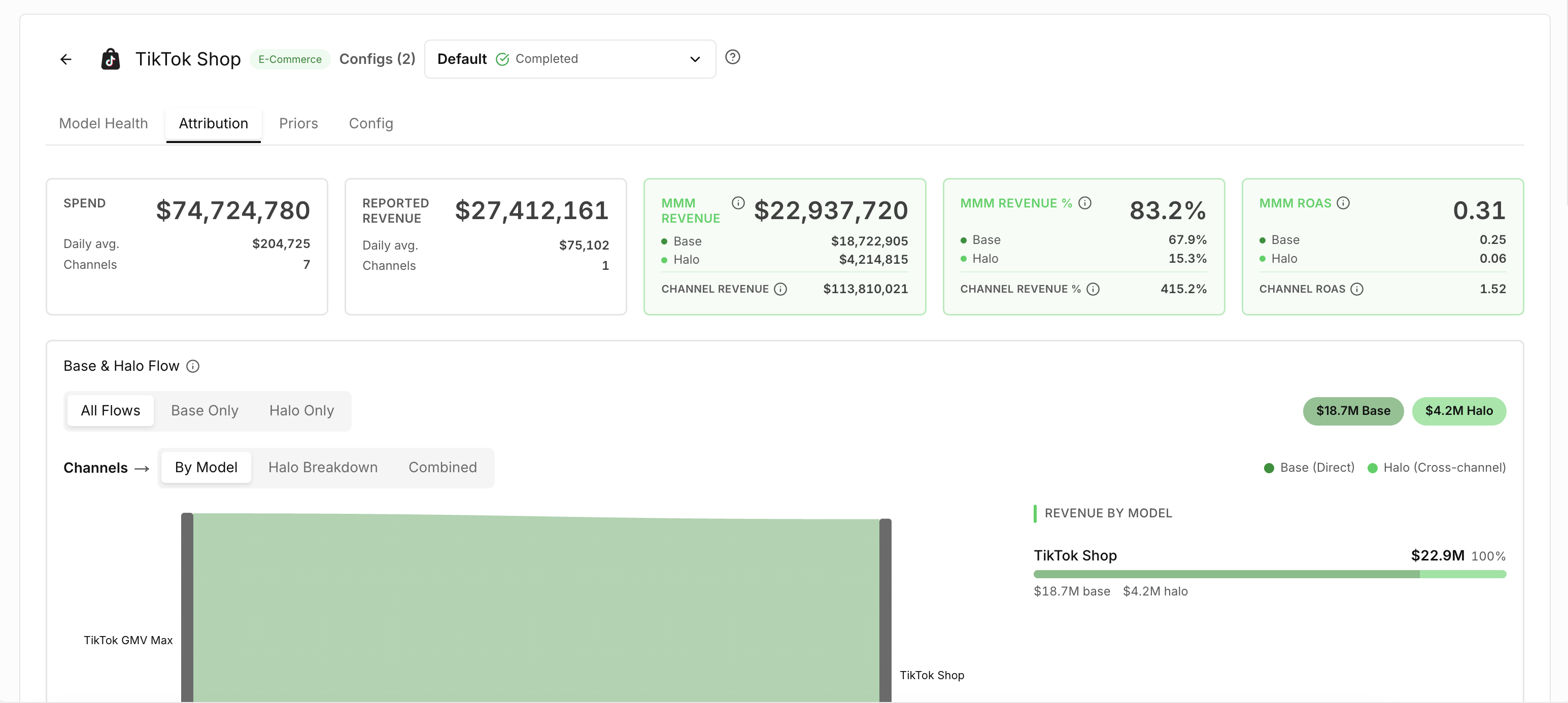This screenshot has height=703, width=1568.
Task: Click the TikTok Shop bag logo icon
Action: tap(110, 59)
